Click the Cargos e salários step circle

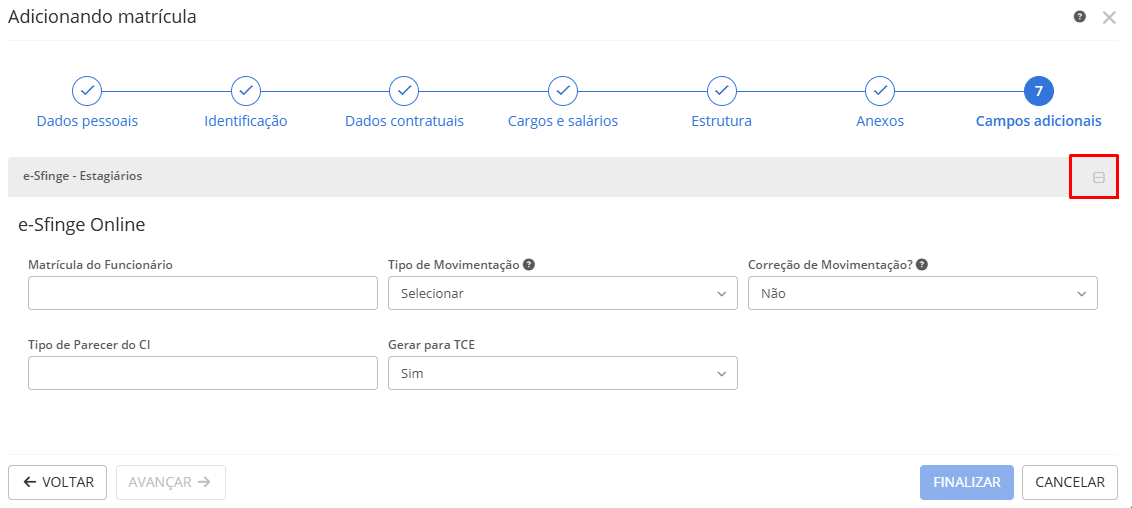(563, 91)
